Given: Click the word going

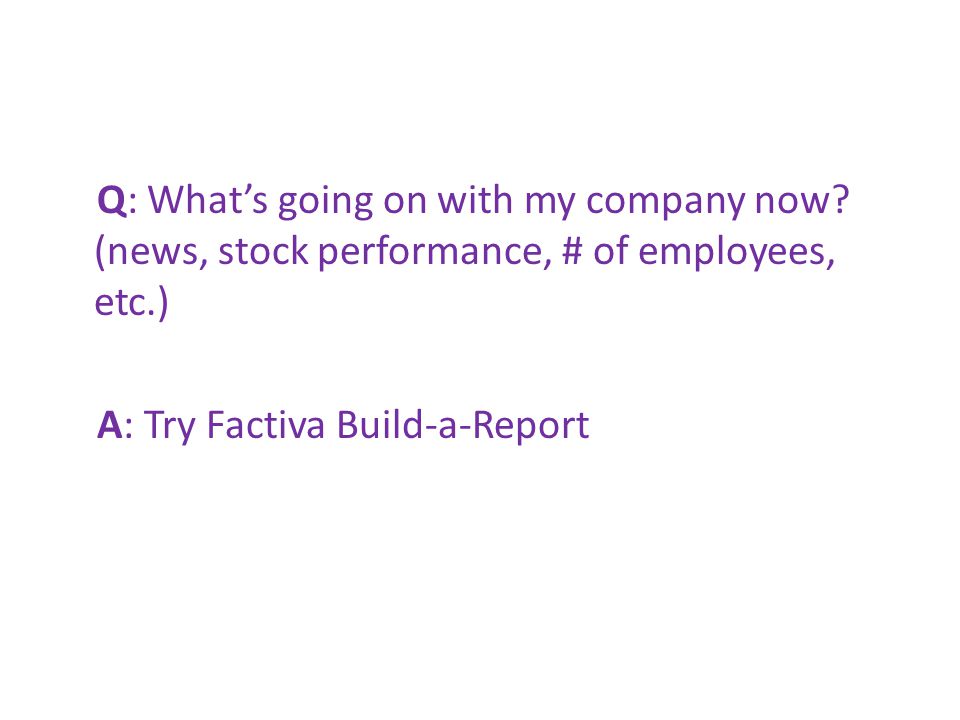Looking at the screenshot, I should point(325,204).
